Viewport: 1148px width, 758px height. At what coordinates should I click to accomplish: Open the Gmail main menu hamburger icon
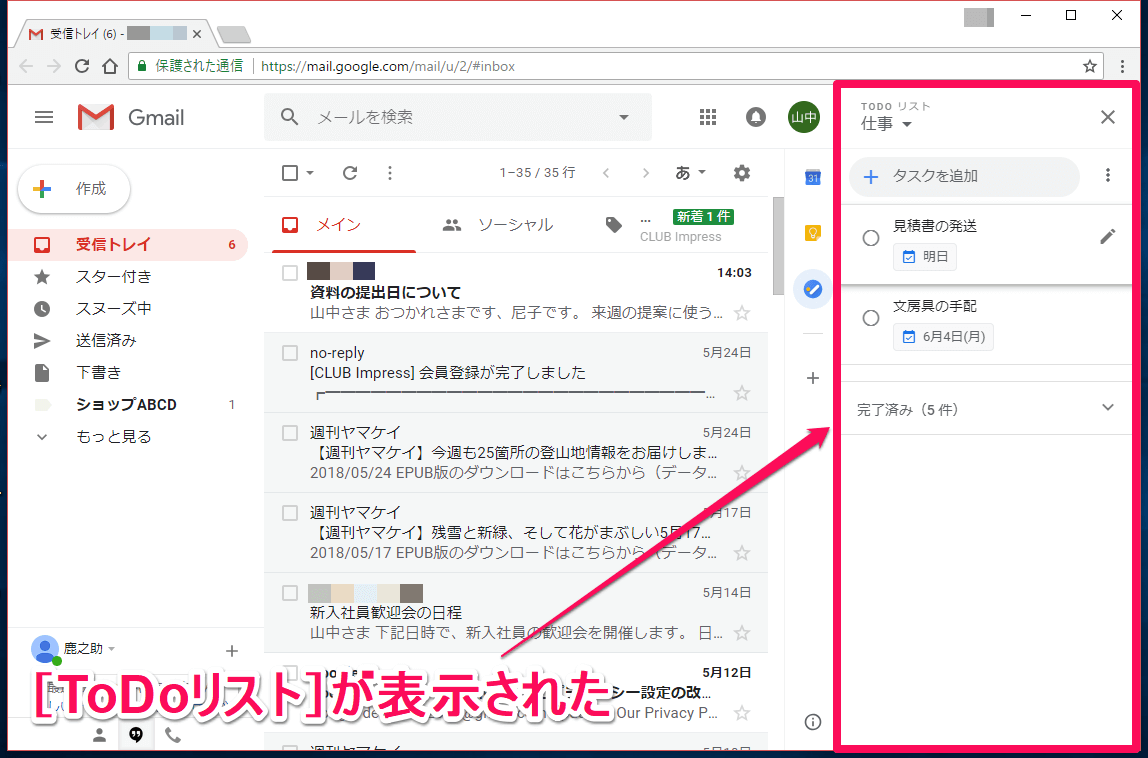(x=44, y=117)
